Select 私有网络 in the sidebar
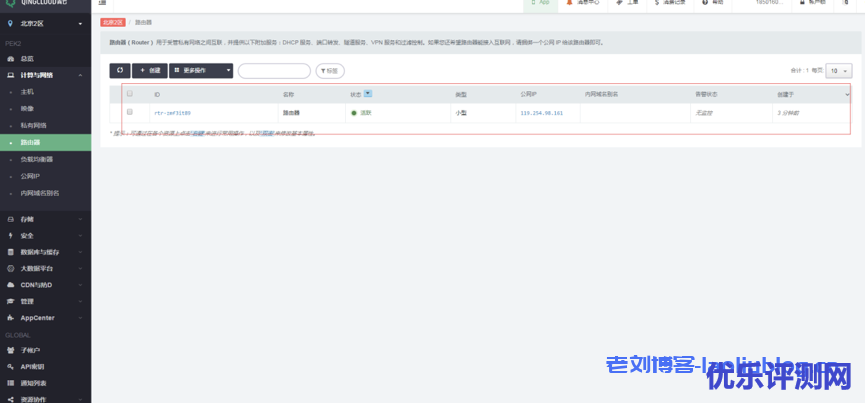Viewport: 865px width, 403px height. pos(33,125)
